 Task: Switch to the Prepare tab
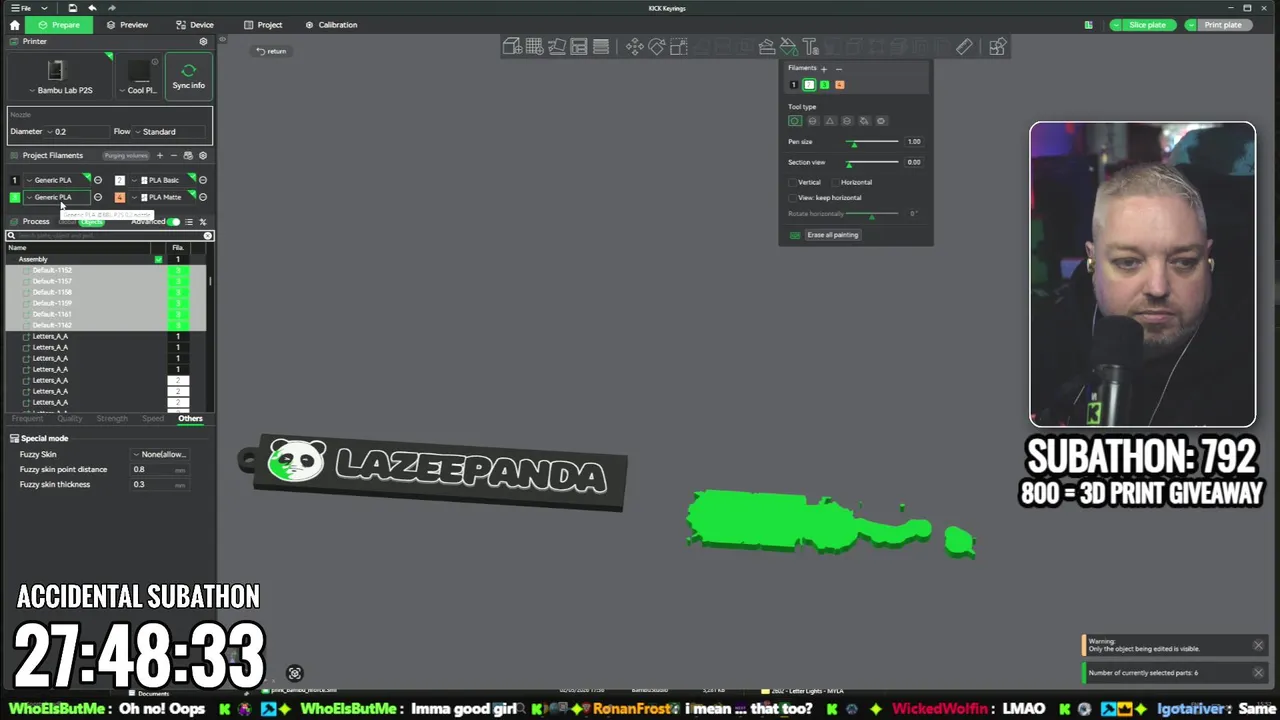coord(59,25)
